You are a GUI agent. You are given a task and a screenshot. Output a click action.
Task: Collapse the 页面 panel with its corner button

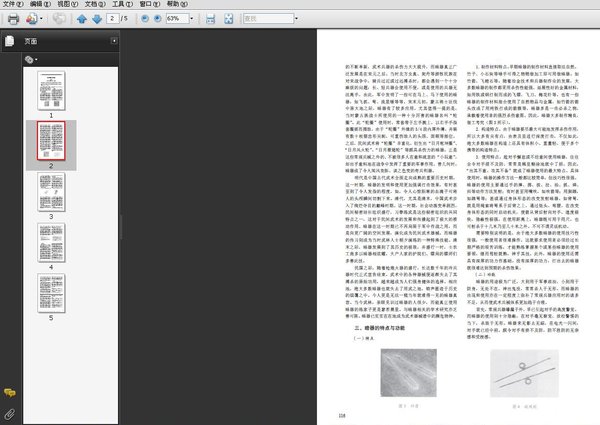click(114, 41)
